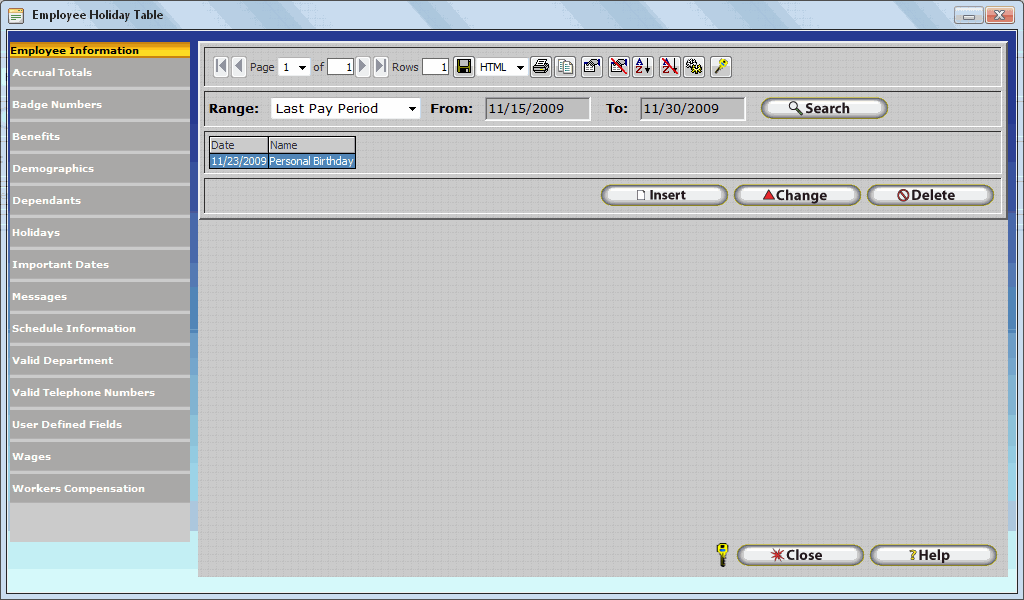This screenshot has width=1024, height=600.
Task: Click the copy pages toolbar icon
Action: pos(566,67)
